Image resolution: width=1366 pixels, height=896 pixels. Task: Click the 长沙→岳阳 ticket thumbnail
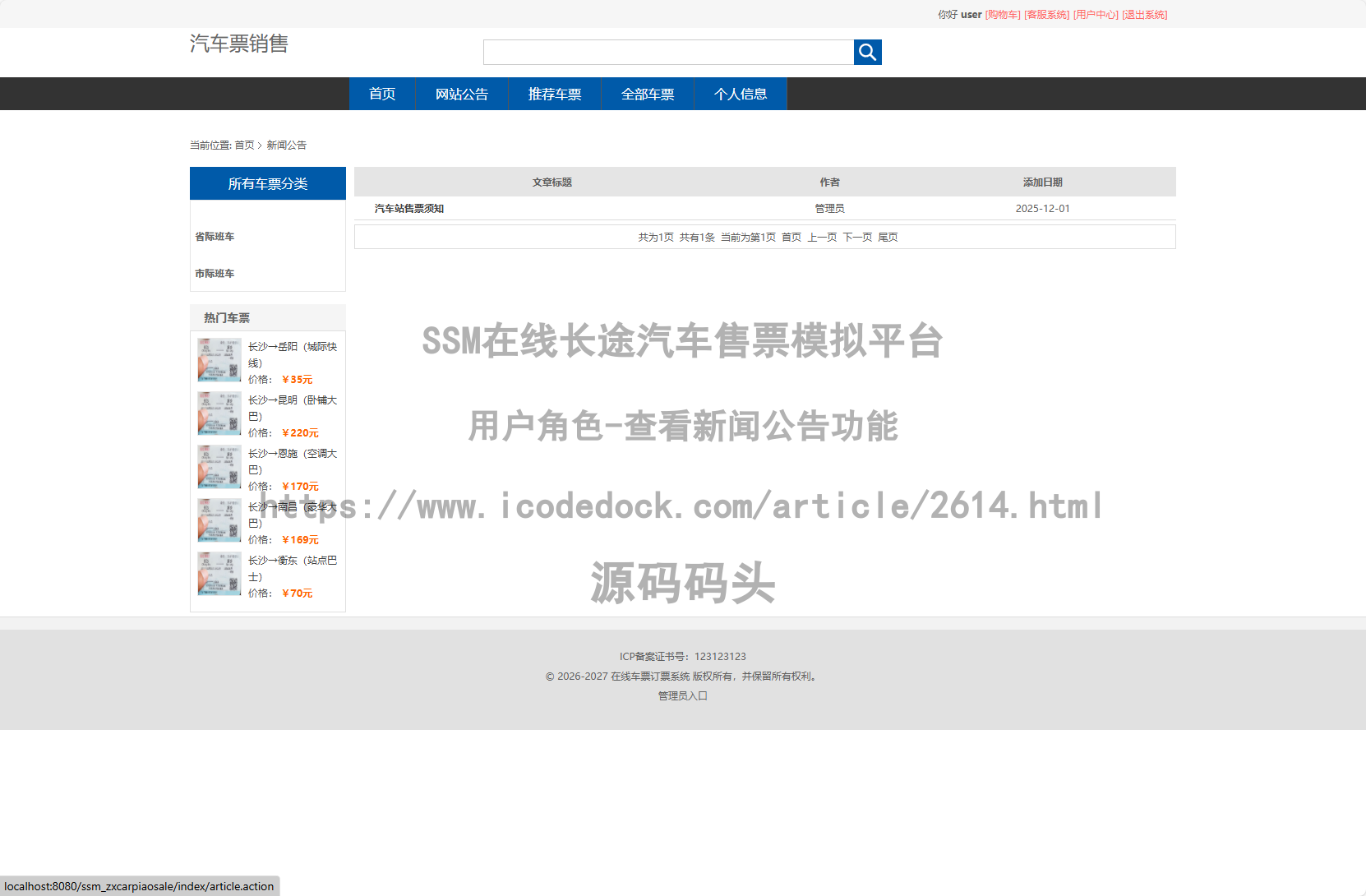pyautogui.click(x=219, y=360)
